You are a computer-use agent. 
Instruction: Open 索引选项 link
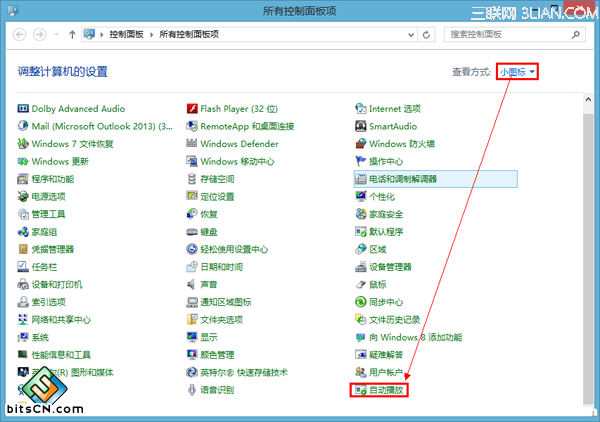click(49, 302)
